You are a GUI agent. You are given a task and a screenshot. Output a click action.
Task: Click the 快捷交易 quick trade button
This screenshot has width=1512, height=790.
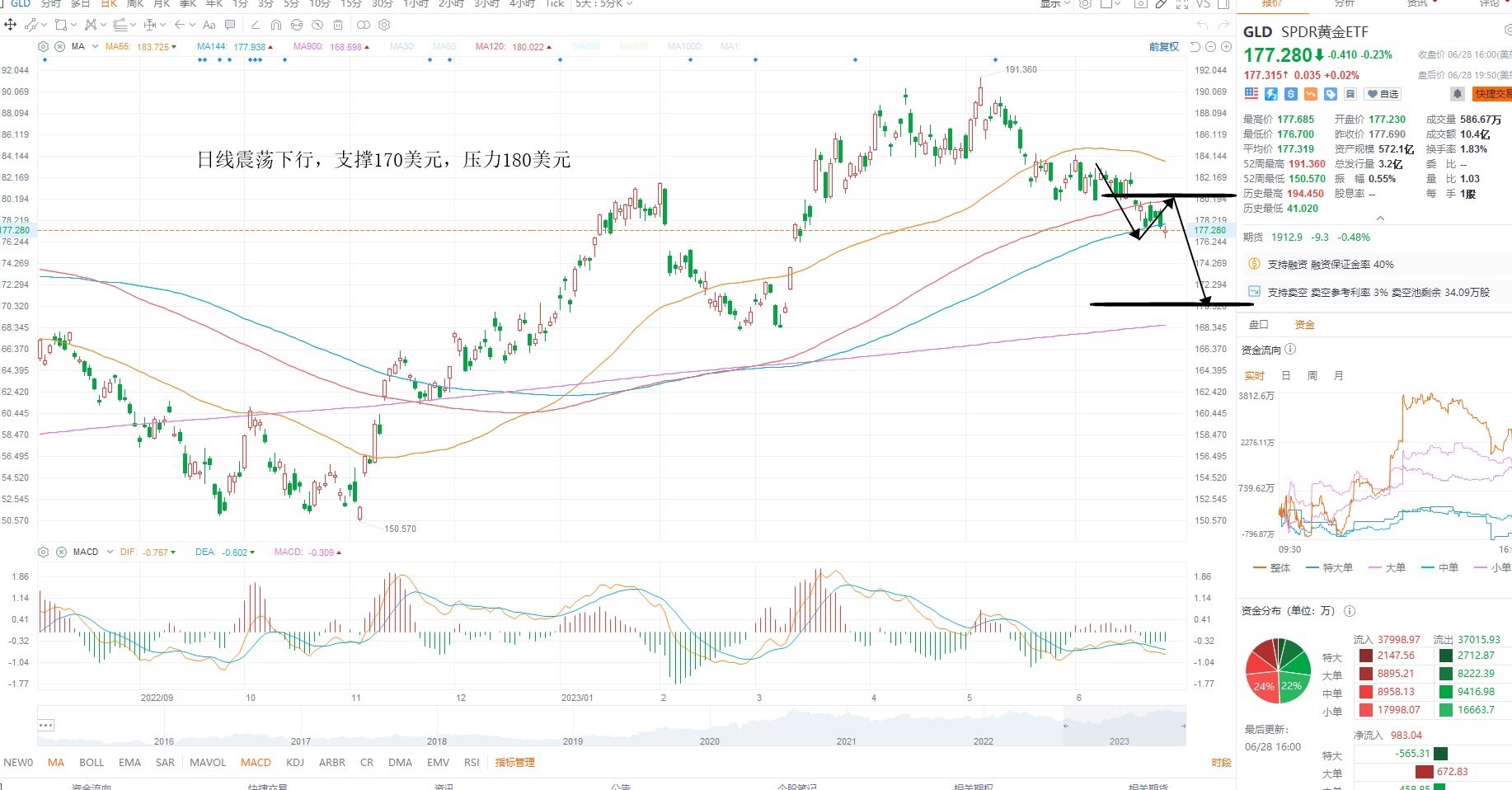(x=1492, y=94)
